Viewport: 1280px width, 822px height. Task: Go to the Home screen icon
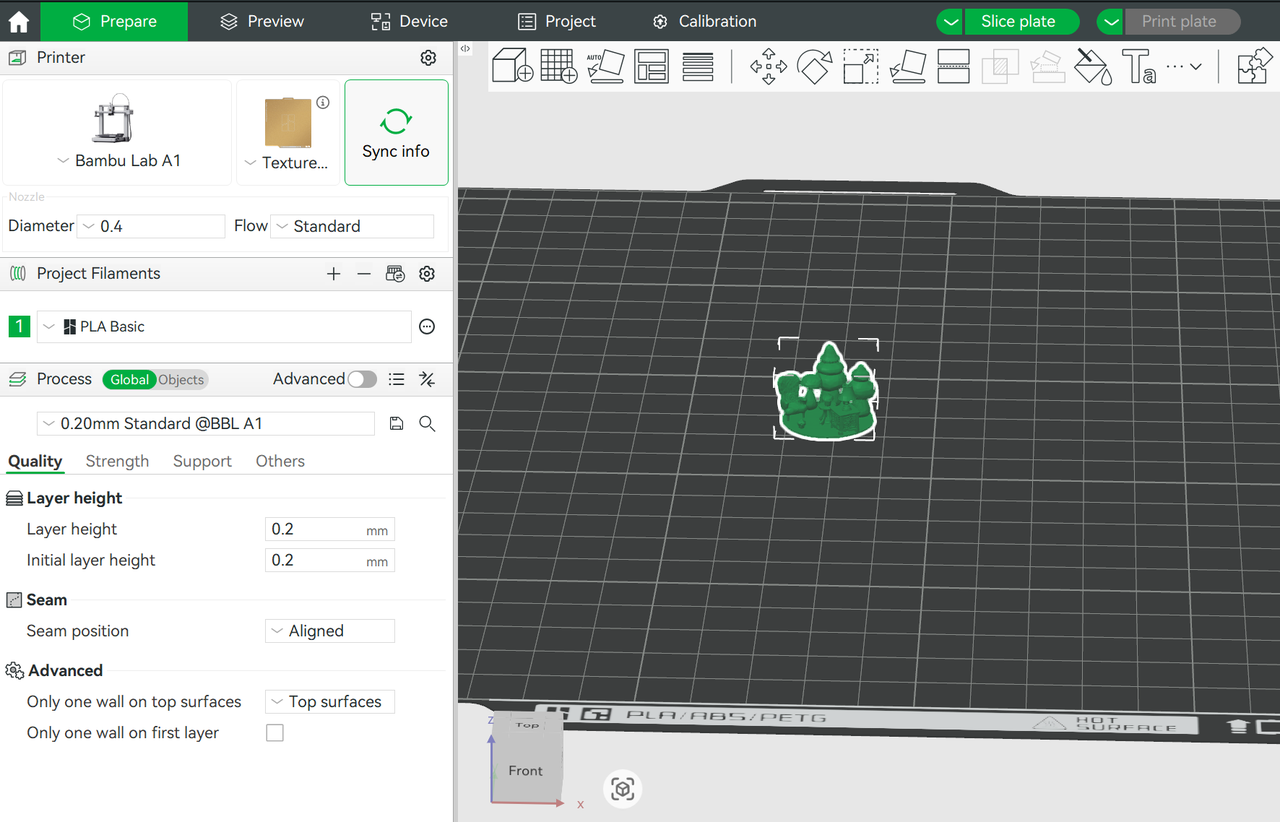(x=19, y=21)
